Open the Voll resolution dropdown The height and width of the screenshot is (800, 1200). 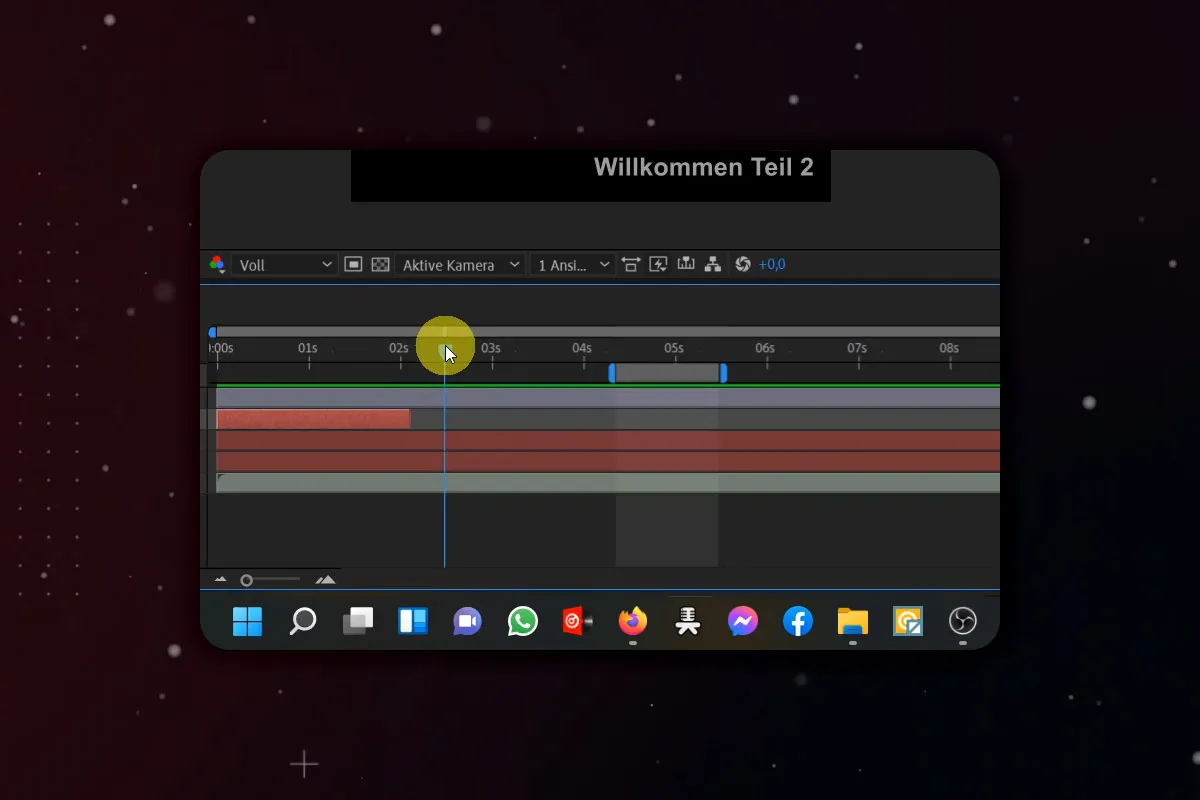click(284, 265)
